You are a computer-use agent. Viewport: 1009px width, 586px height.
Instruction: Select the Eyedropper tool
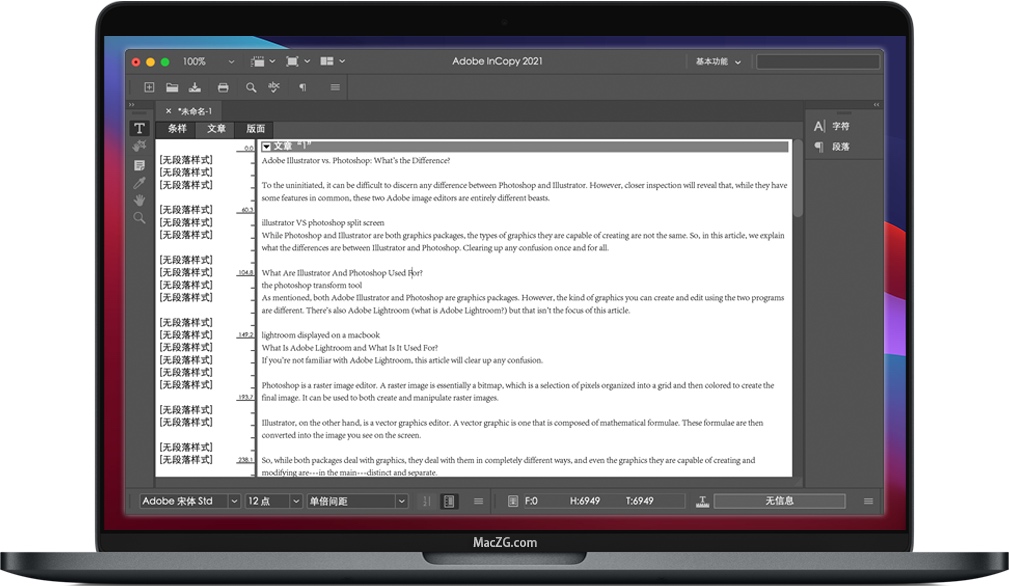click(x=139, y=183)
